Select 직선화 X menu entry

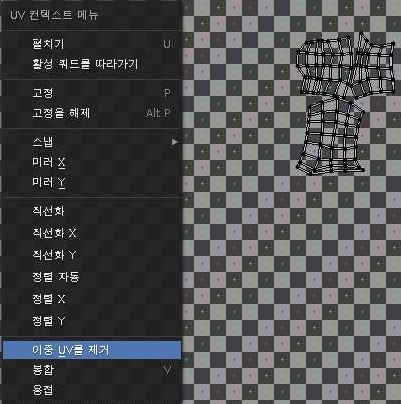[92, 233]
